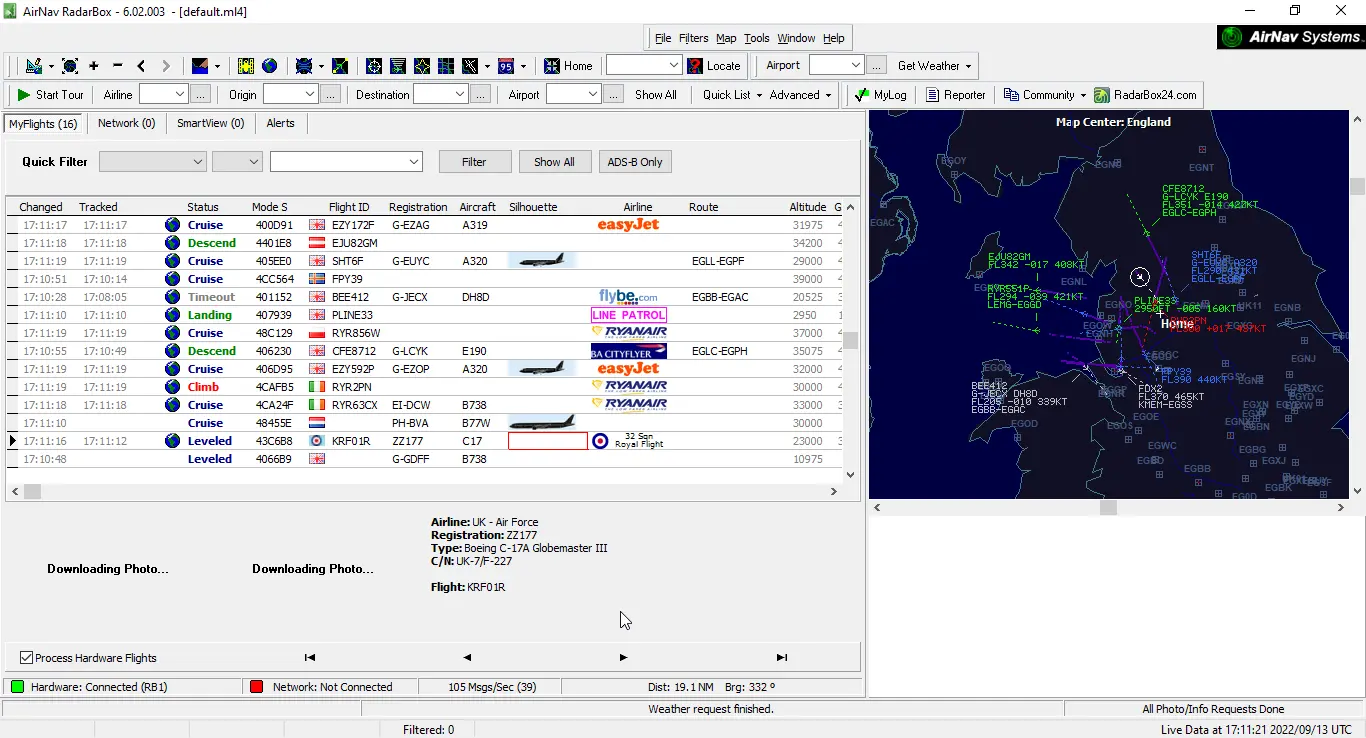
Task: Zoom out with the minus icon
Action: [x=117, y=66]
